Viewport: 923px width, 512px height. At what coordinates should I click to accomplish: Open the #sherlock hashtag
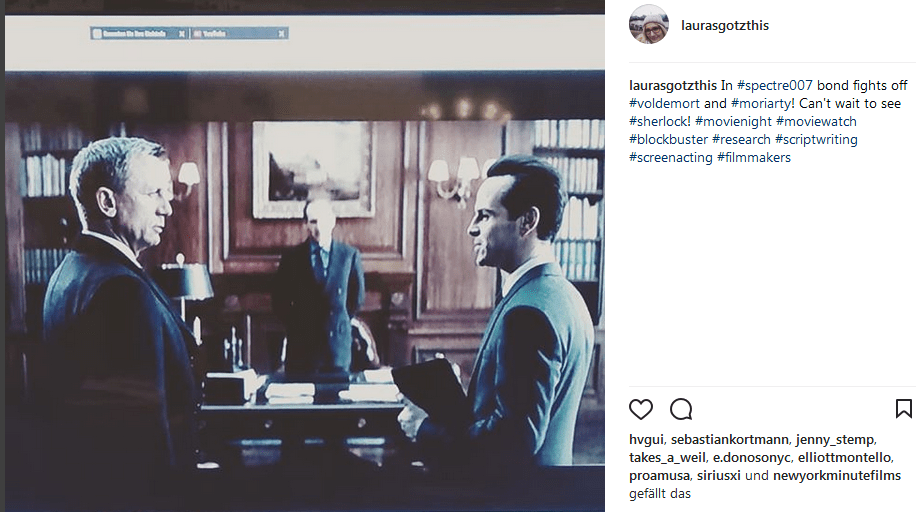tap(658, 122)
